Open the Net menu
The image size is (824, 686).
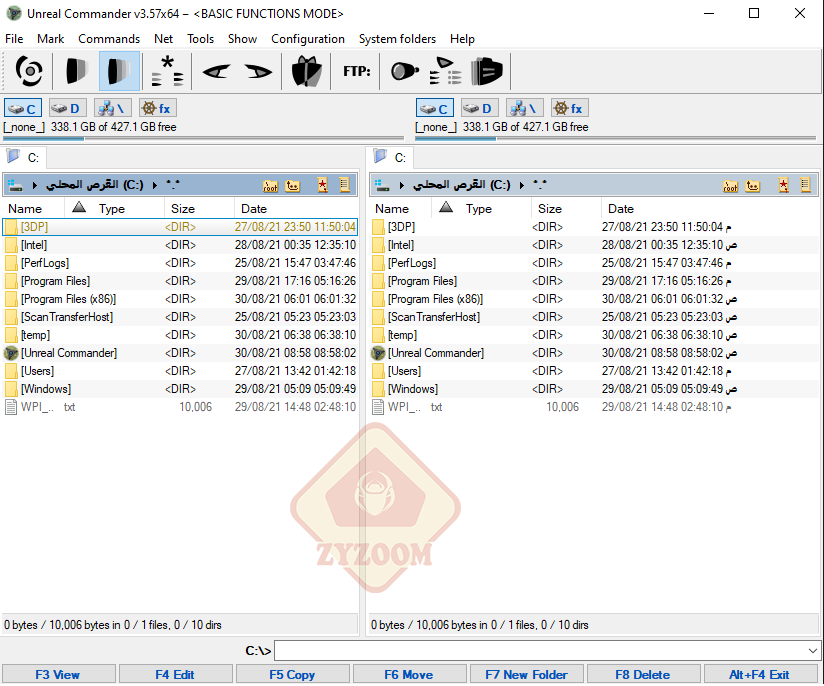163,39
